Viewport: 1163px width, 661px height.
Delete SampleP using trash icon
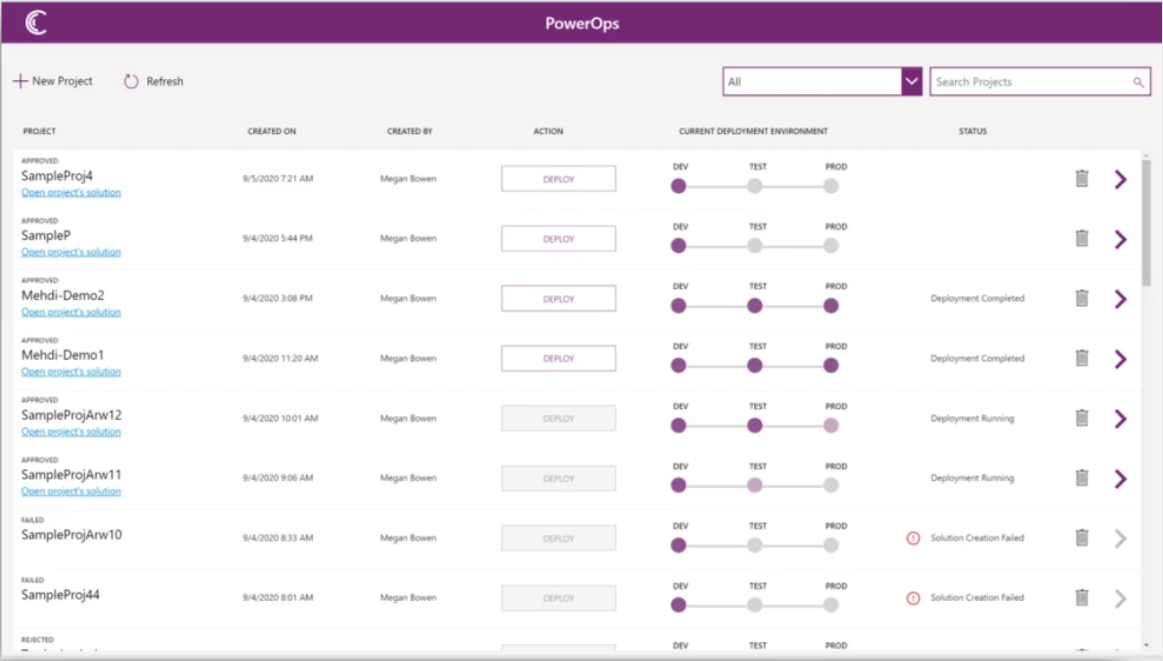point(1082,238)
